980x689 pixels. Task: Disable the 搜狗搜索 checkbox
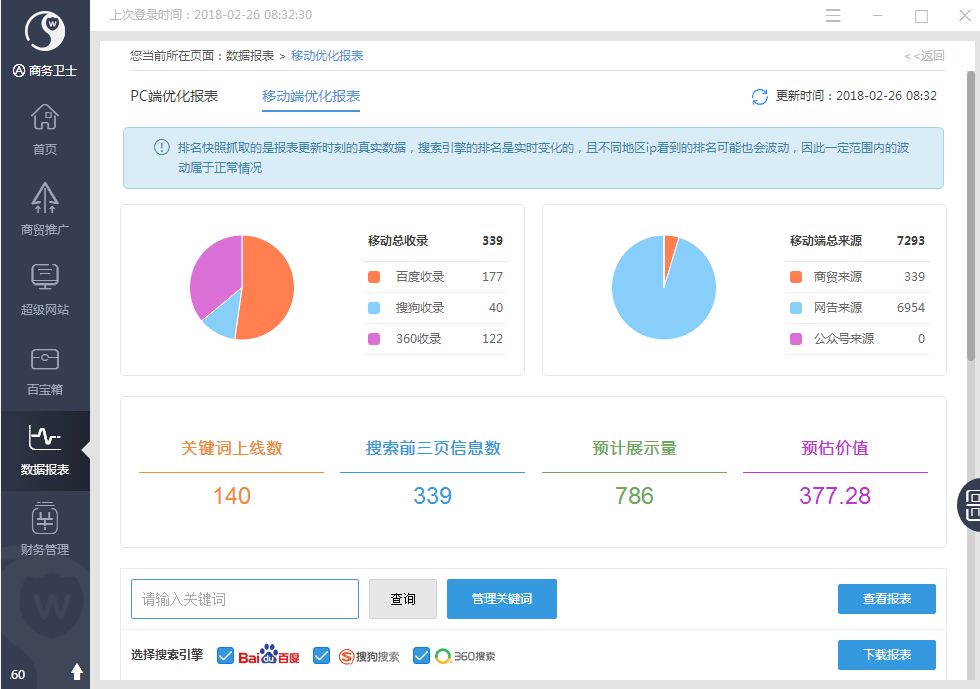[322, 655]
